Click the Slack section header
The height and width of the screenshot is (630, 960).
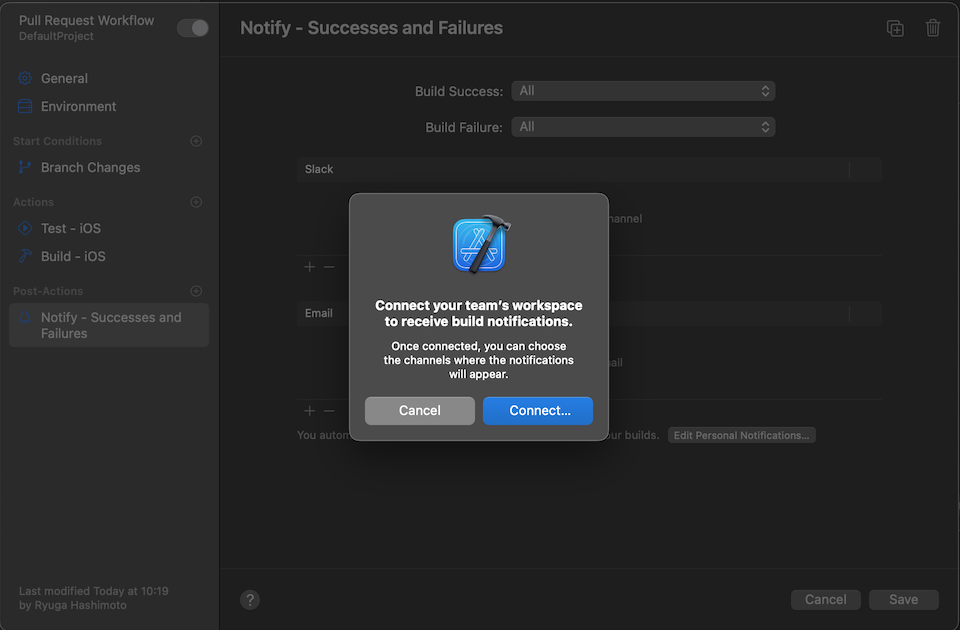pos(589,170)
